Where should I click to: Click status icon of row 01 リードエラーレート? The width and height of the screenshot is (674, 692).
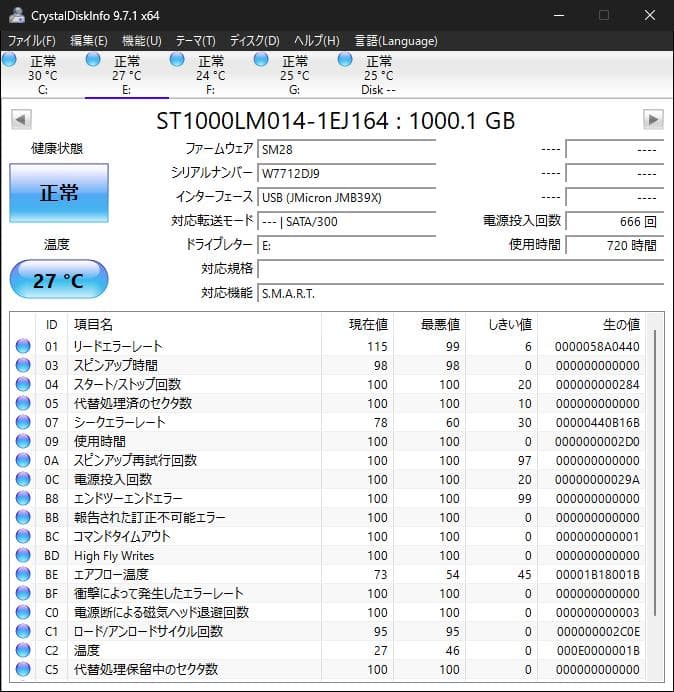pos(23,346)
